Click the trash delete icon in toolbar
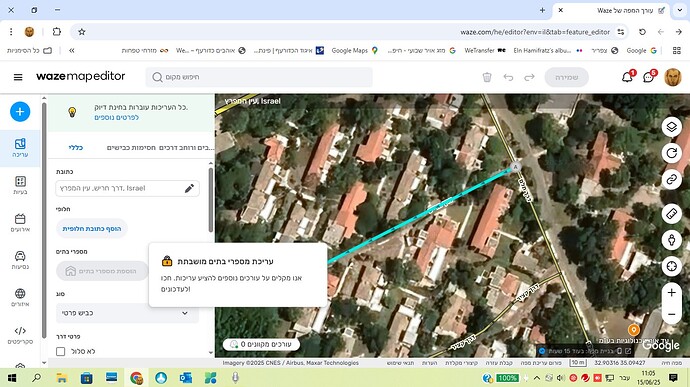This screenshot has height=387, width=690. (x=487, y=77)
